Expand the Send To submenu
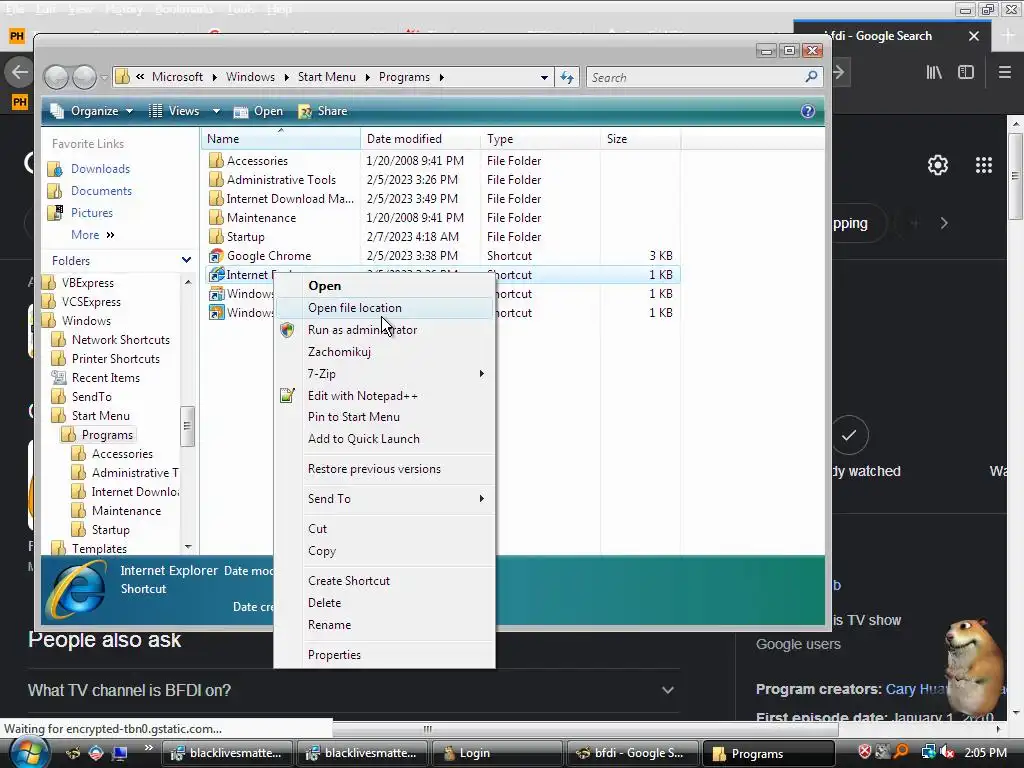The height and width of the screenshot is (768, 1024). coord(482,499)
